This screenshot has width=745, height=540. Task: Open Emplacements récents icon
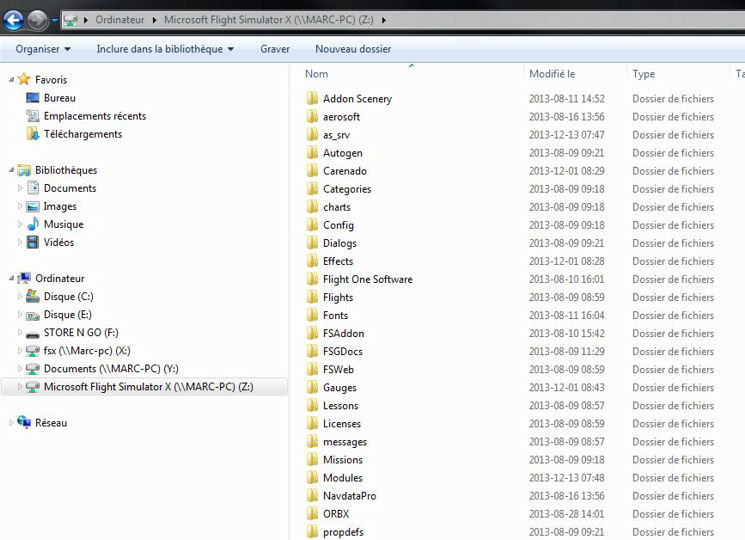tap(33, 116)
